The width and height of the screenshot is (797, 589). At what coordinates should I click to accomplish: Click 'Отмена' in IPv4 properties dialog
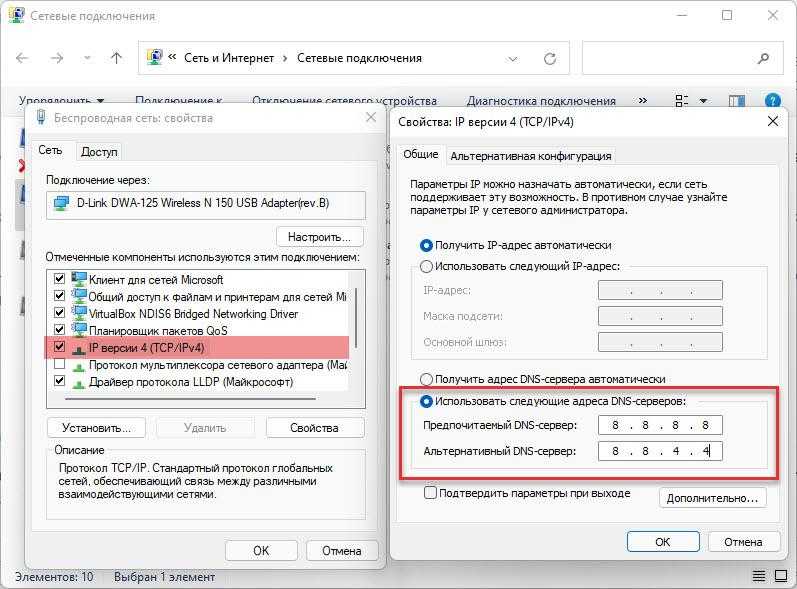(743, 542)
